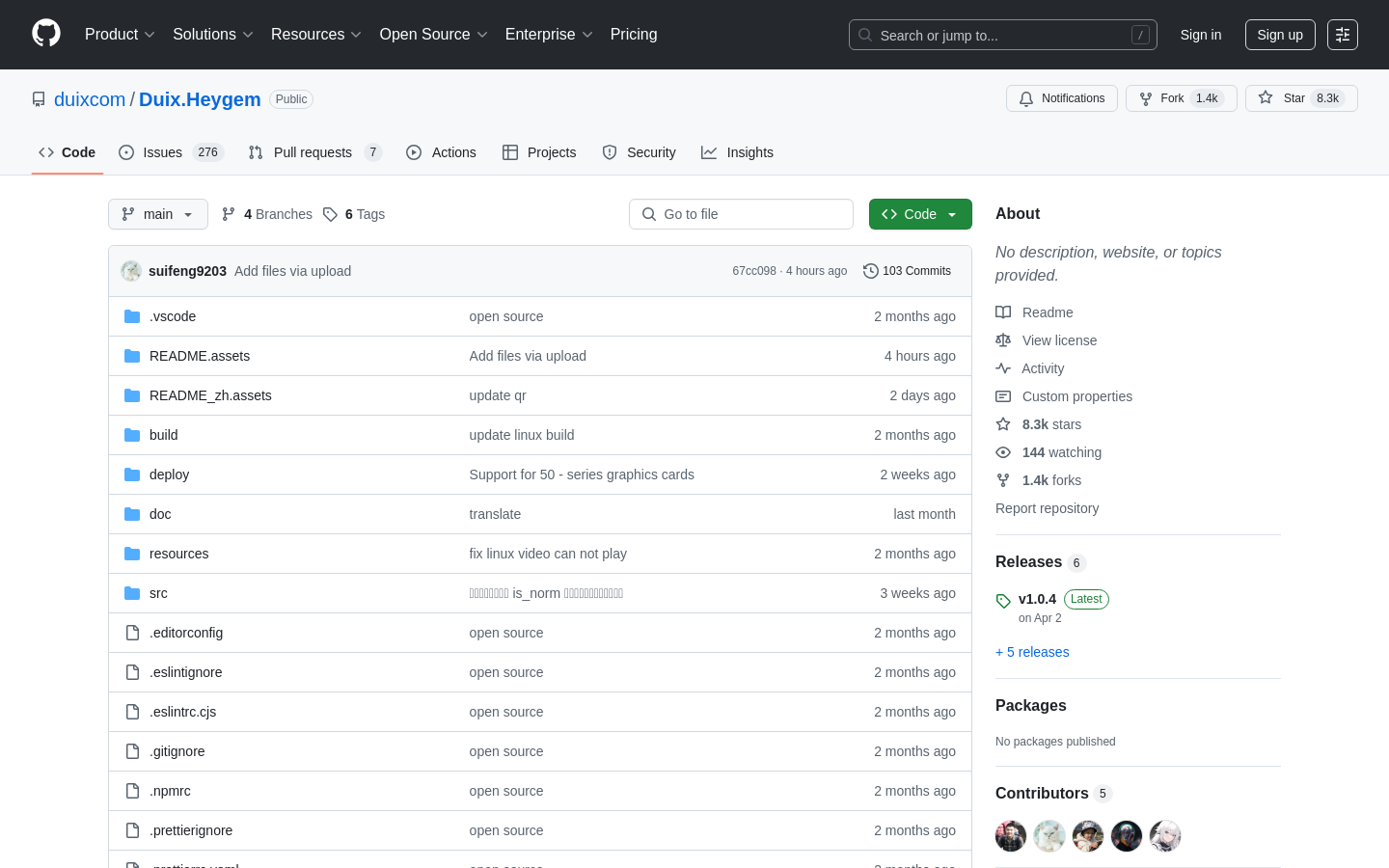Click the Sign up button
The width and height of the screenshot is (1389, 868).
(1280, 35)
